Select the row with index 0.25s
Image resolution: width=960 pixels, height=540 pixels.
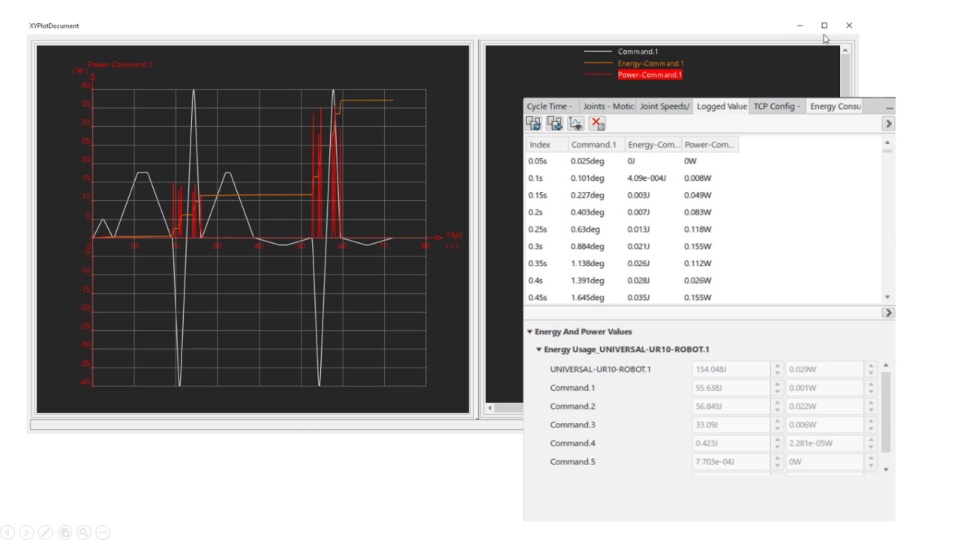[632, 230]
